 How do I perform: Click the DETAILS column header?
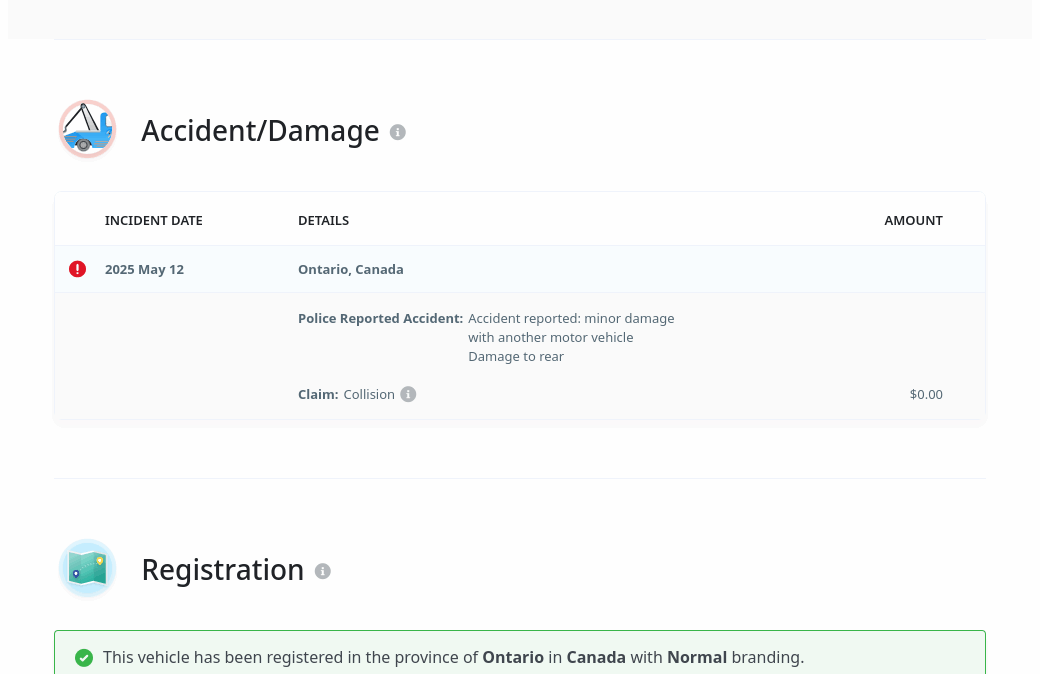[x=323, y=221]
